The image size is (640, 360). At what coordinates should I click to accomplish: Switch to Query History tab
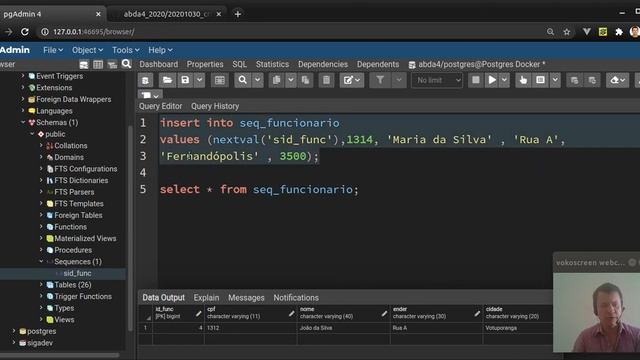click(x=215, y=106)
